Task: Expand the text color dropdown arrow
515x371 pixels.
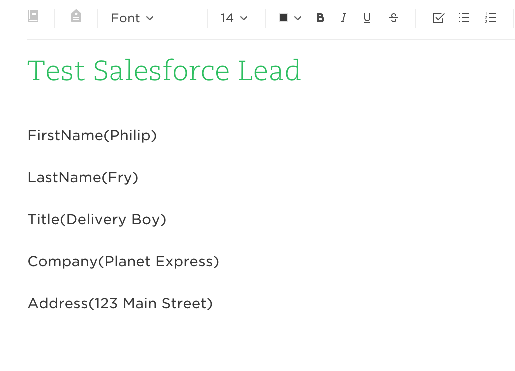Action: (298, 18)
